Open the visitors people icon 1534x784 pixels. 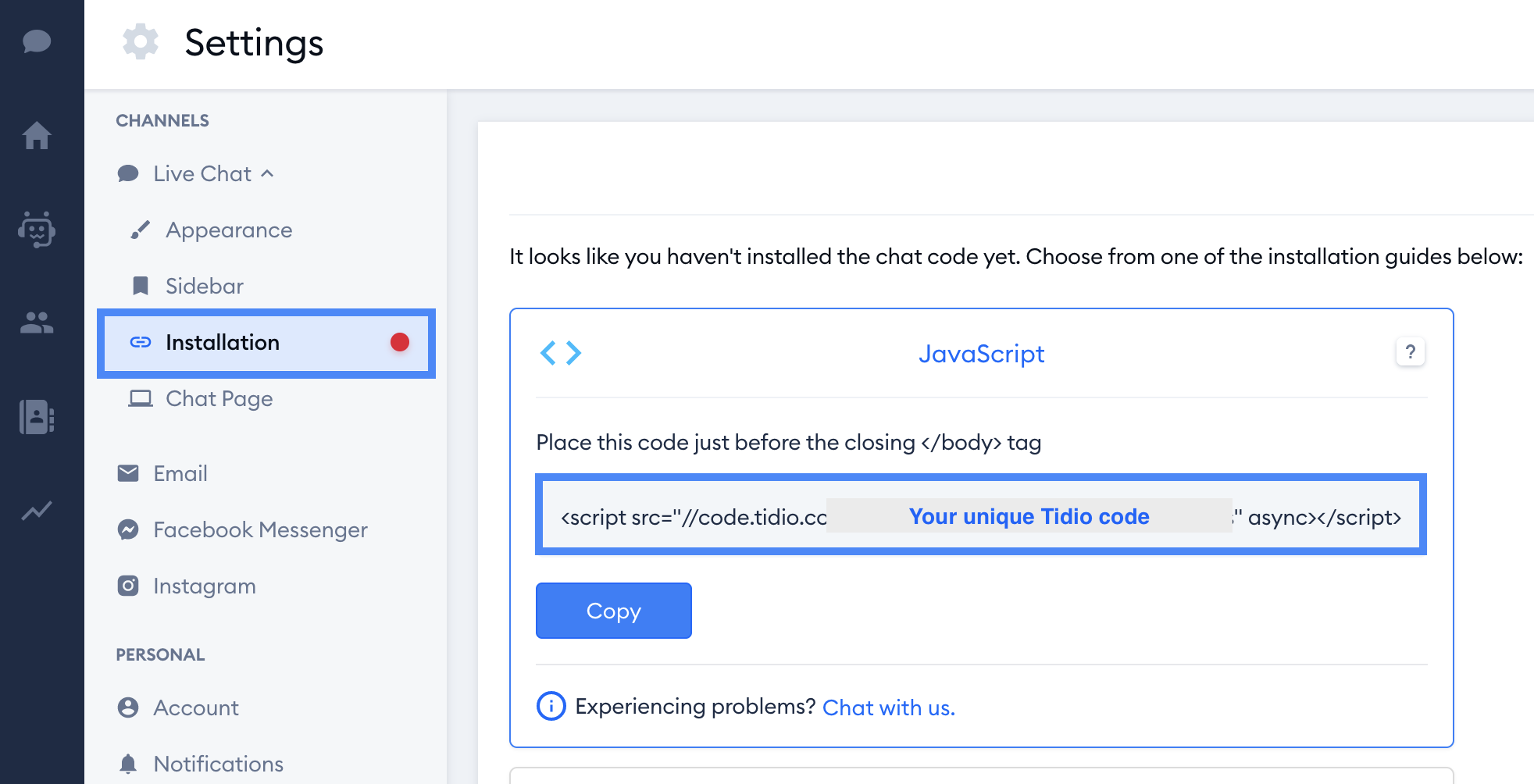point(37,323)
